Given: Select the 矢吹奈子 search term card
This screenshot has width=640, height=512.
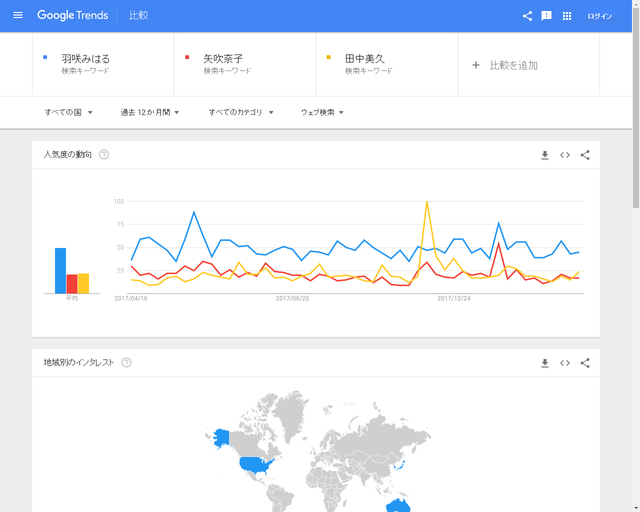Looking at the screenshot, I should (x=245, y=64).
